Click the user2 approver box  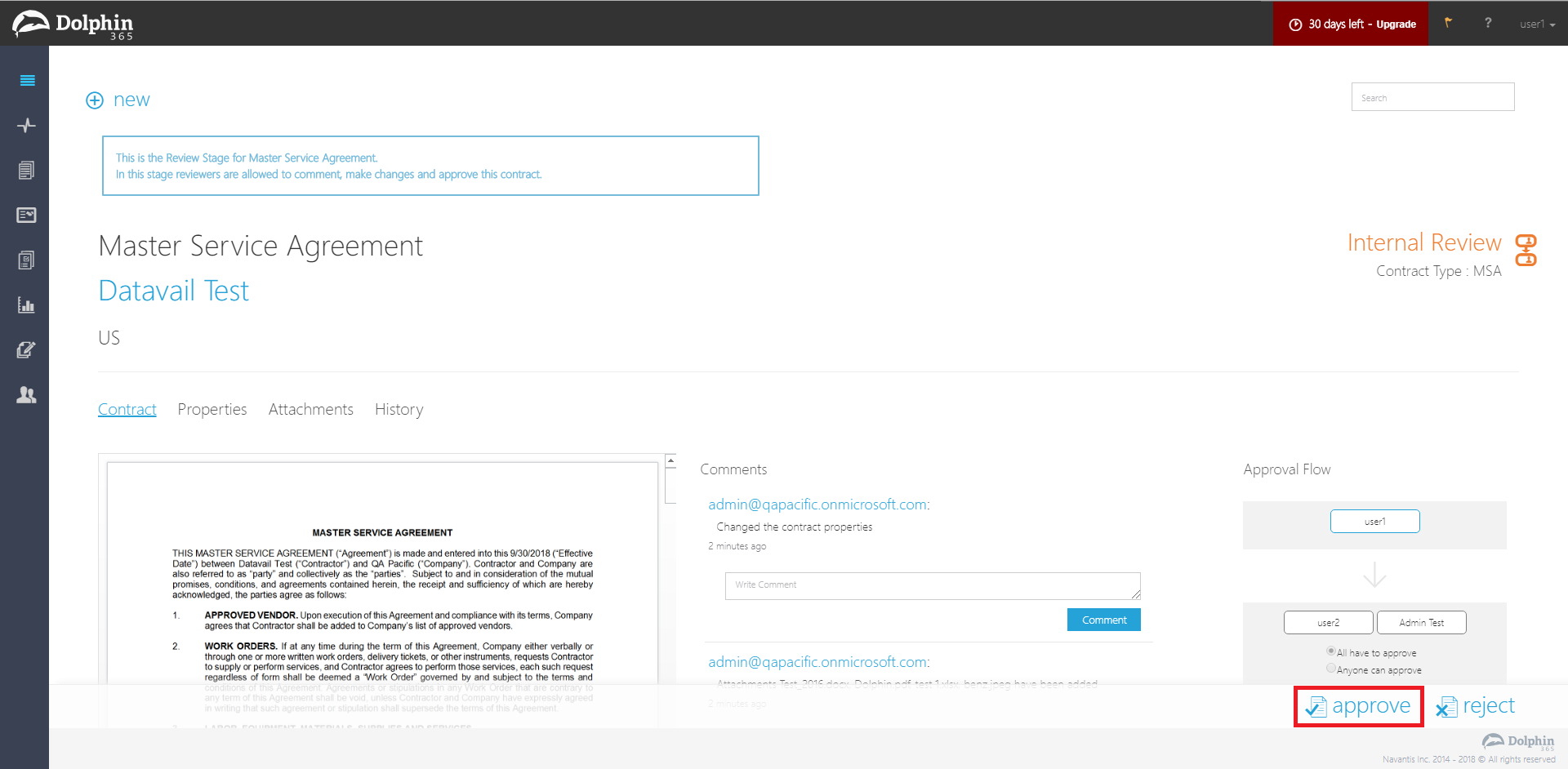tap(1329, 622)
